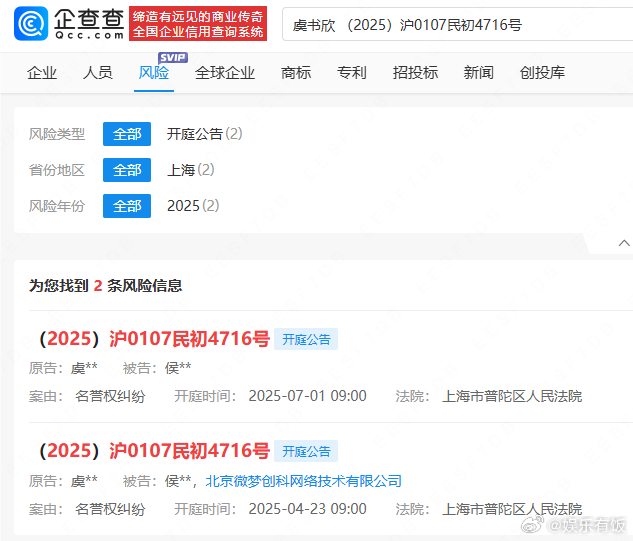Collapse the filter panel with chevron
The height and width of the screenshot is (541, 633).
click(624, 243)
